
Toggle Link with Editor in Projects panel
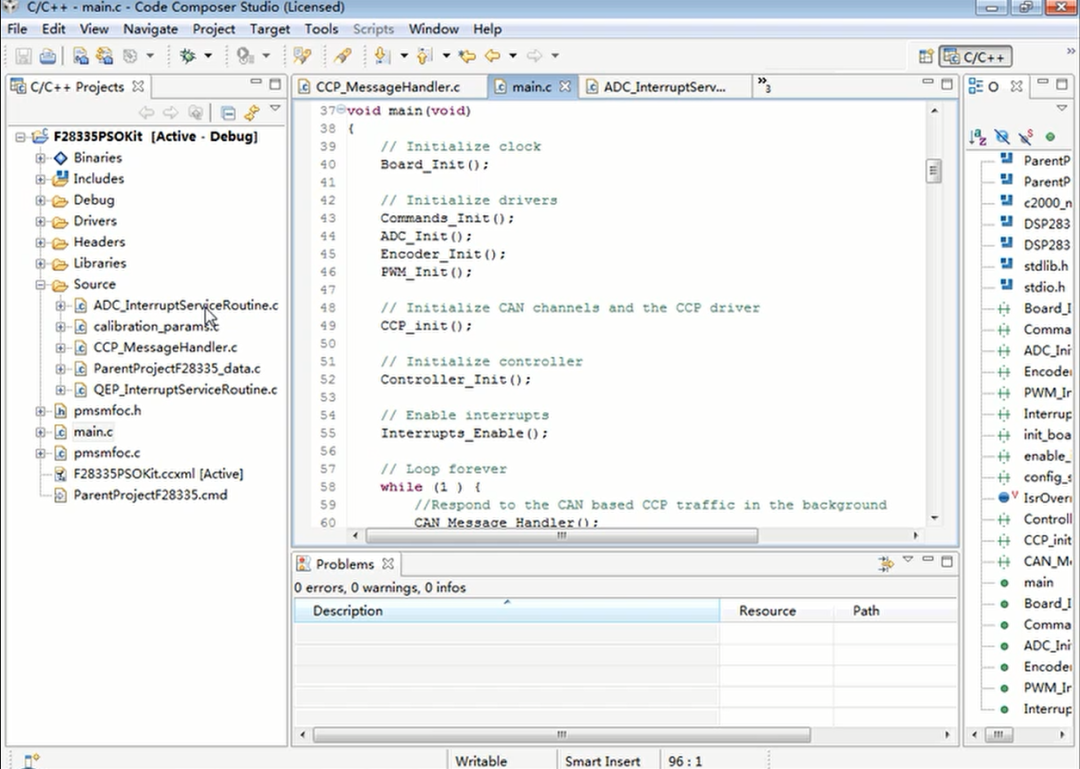pyautogui.click(x=252, y=113)
